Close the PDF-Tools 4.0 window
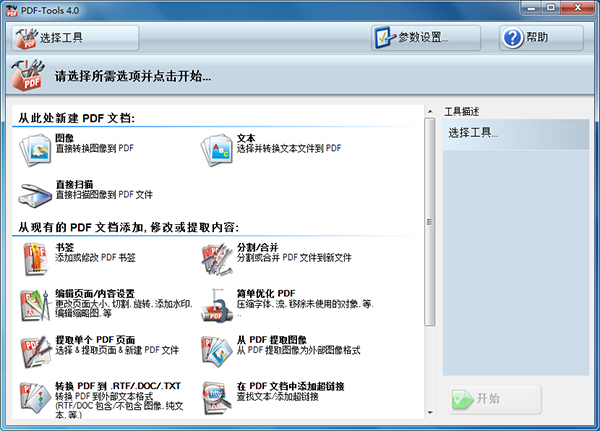 578,7
